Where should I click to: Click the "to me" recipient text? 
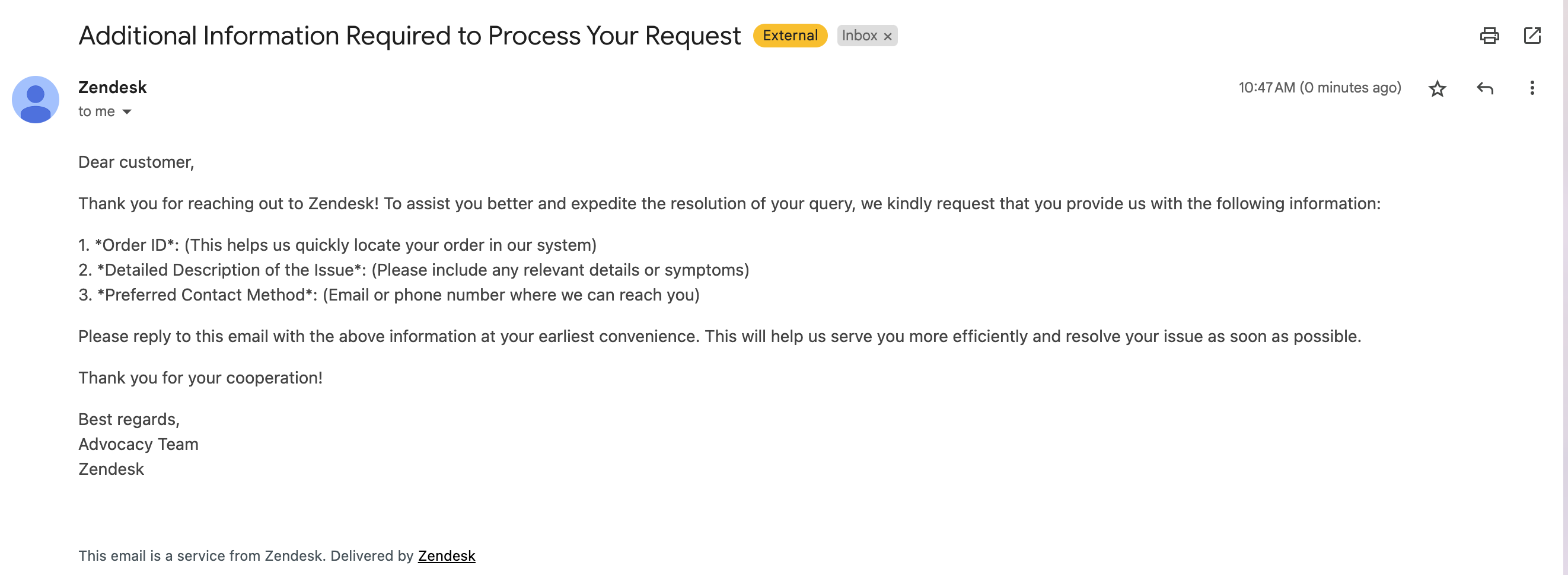coord(96,112)
